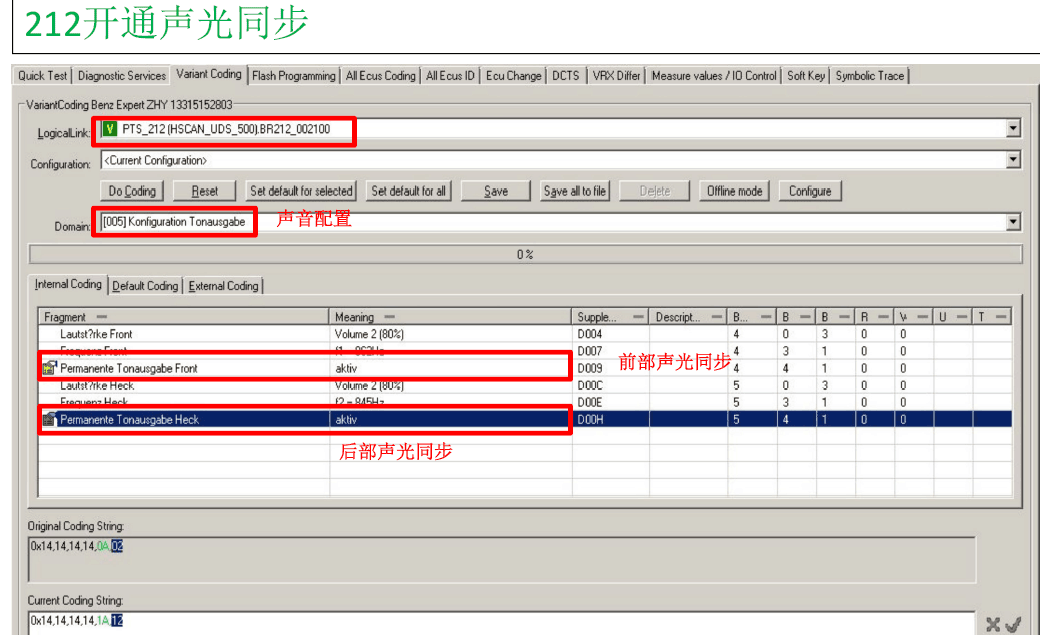This screenshot has height=635, width=1040.
Task: Open the LogicalLink dropdown arrow
Action: [x=1013, y=129]
